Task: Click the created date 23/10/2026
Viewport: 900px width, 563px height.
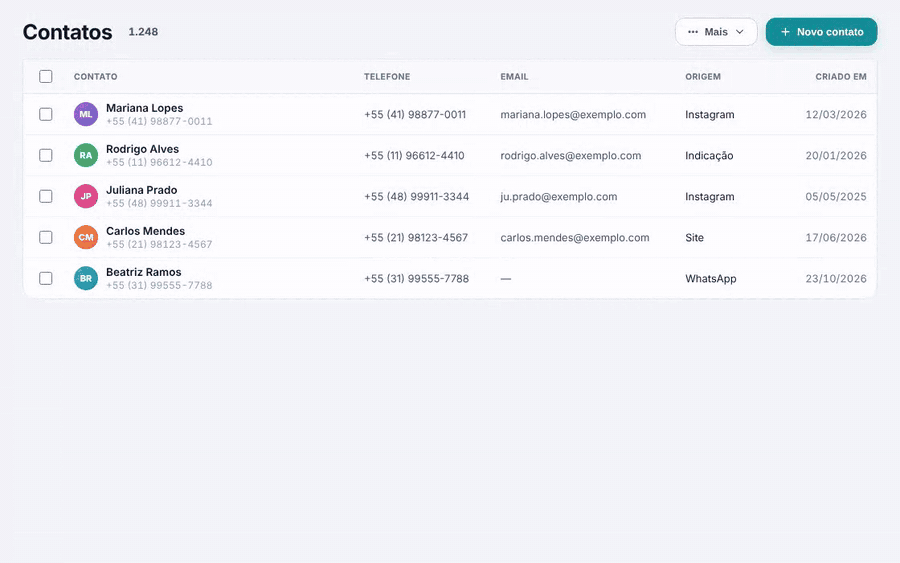Action: click(836, 279)
